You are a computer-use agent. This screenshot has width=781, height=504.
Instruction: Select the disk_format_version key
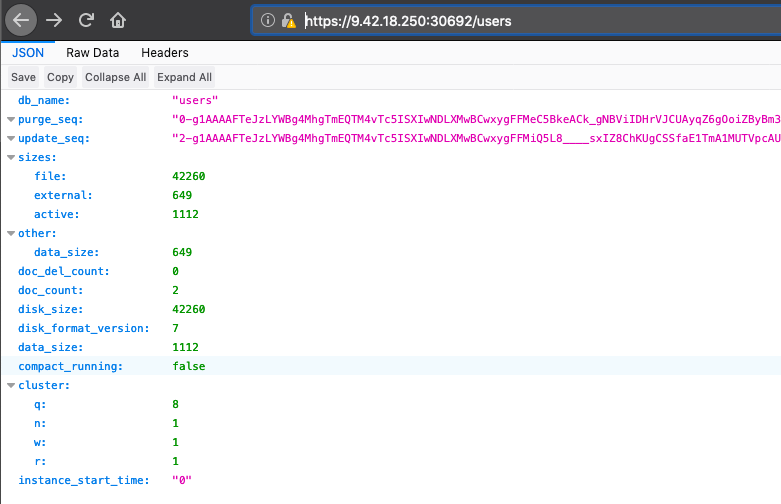click(x=84, y=328)
